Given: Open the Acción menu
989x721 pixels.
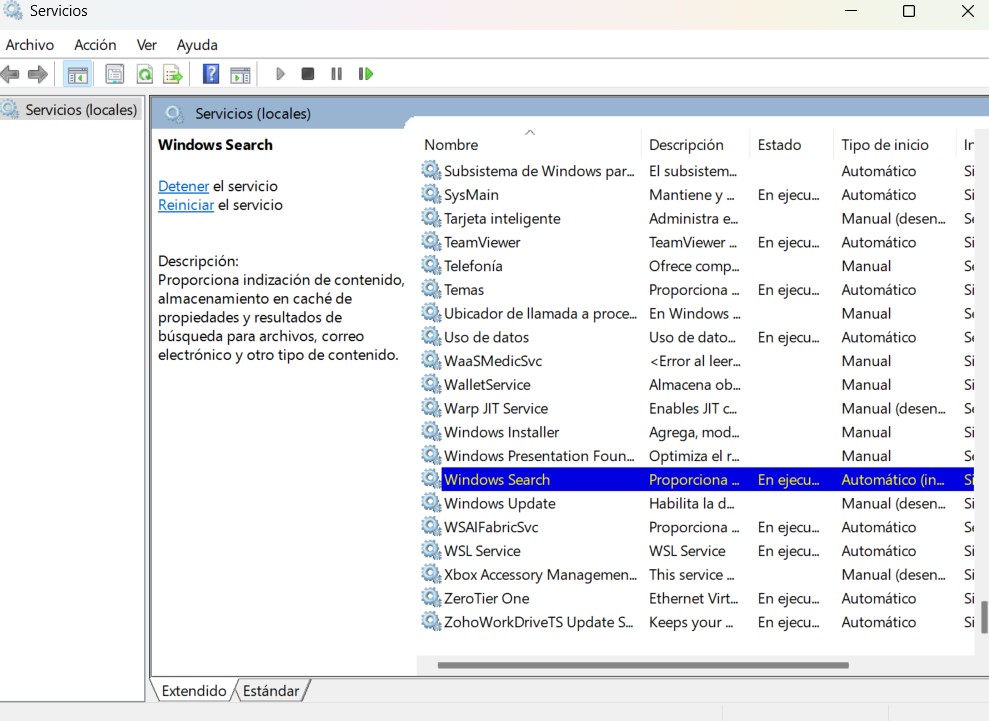Looking at the screenshot, I should (x=95, y=45).
